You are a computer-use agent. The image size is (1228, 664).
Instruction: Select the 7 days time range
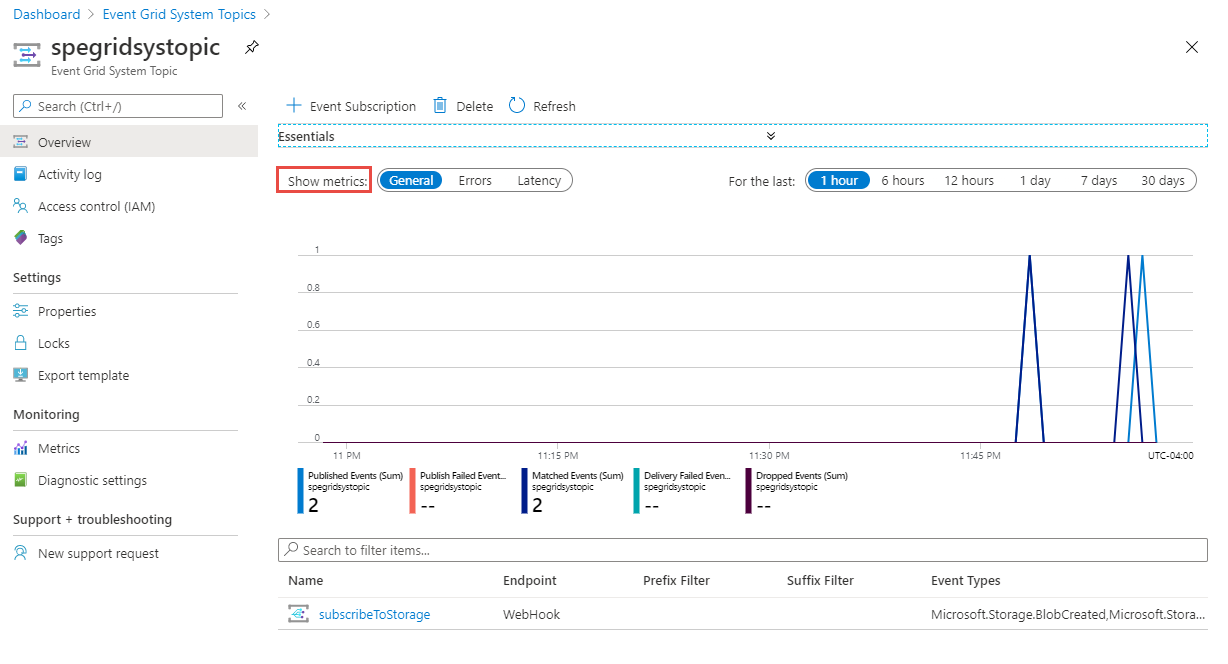pyautogui.click(x=1098, y=180)
